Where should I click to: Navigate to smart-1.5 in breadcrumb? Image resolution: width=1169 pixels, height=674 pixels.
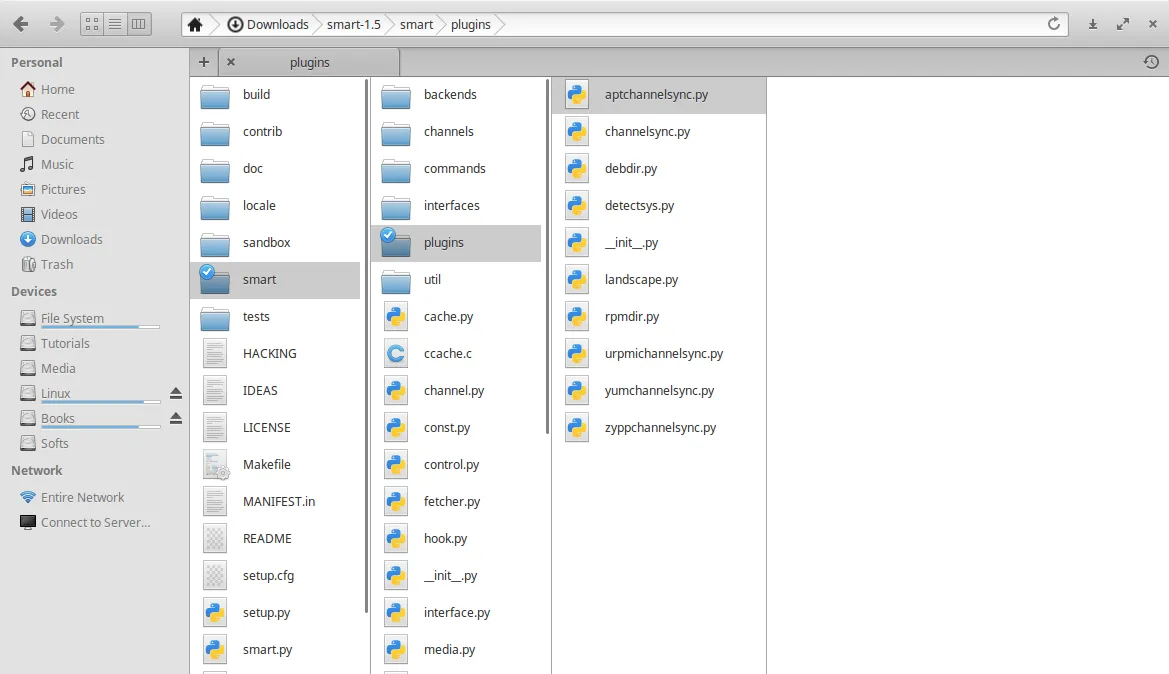(x=354, y=25)
